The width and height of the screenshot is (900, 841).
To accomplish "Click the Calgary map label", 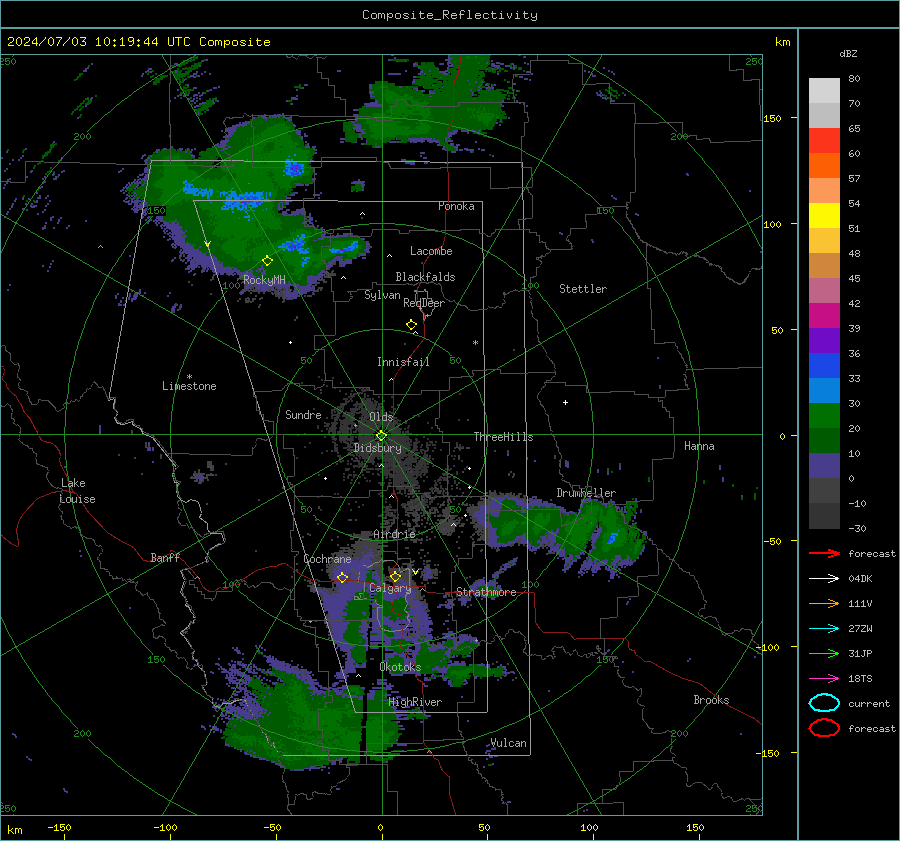I will [x=390, y=588].
